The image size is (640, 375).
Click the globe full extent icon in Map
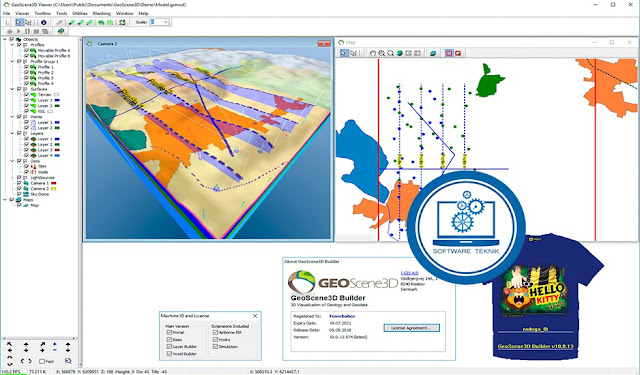click(400, 53)
